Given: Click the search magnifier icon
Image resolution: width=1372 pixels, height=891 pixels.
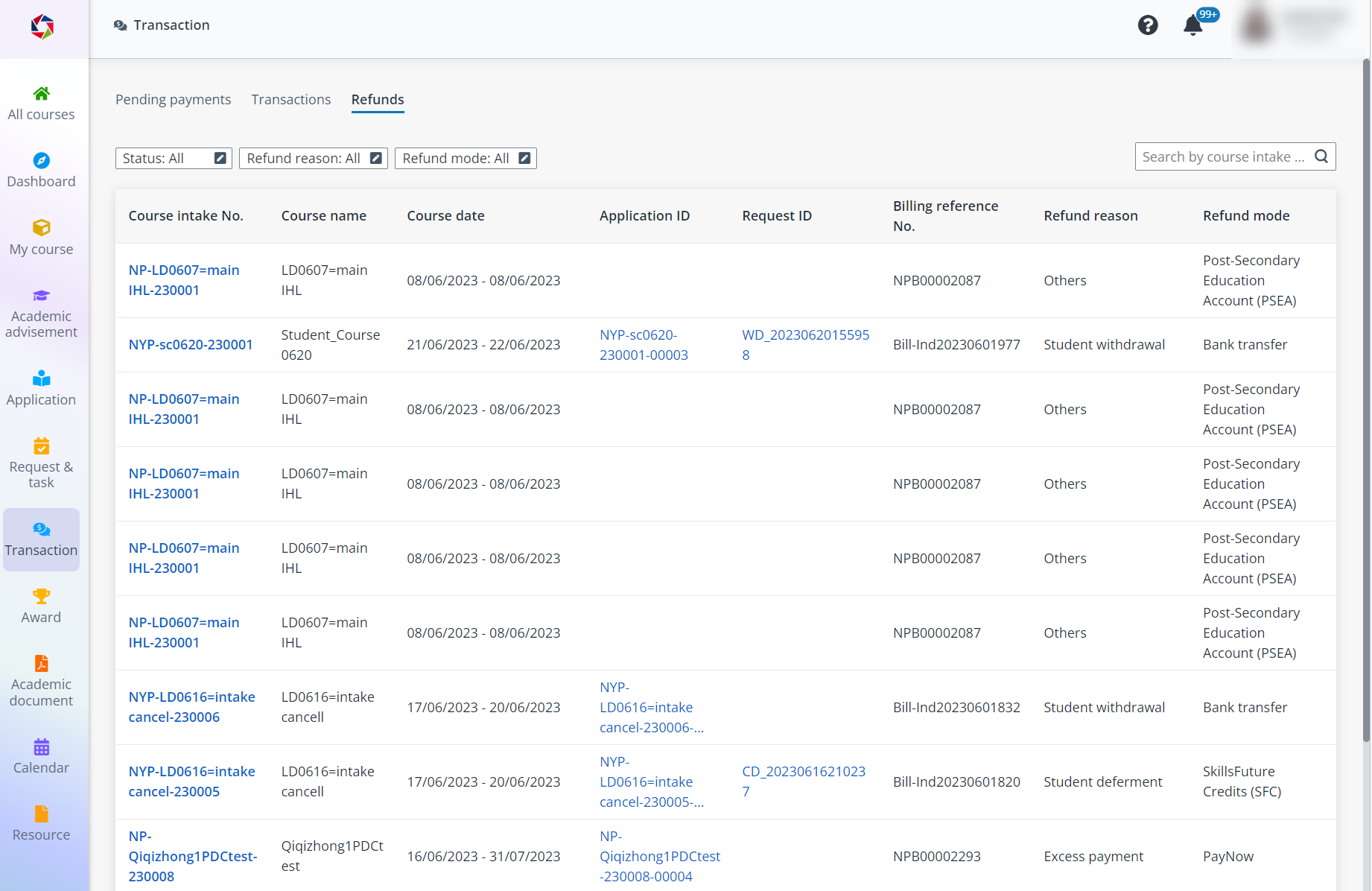Looking at the screenshot, I should [x=1321, y=156].
